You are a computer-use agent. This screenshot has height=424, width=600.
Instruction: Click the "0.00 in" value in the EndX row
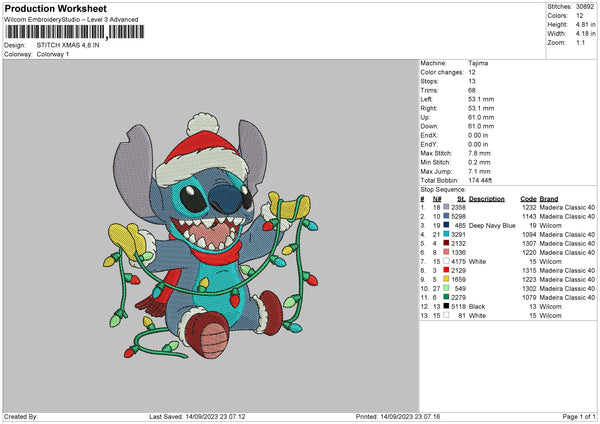478,135
